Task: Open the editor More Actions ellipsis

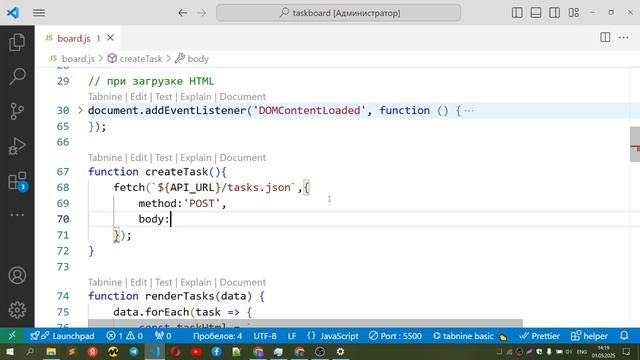Action: tap(624, 38)
